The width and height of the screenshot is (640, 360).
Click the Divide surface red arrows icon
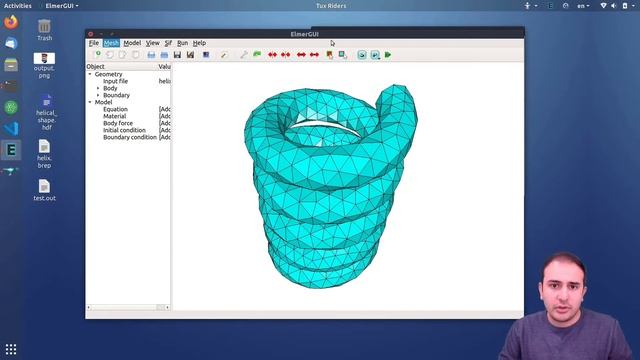272,55
